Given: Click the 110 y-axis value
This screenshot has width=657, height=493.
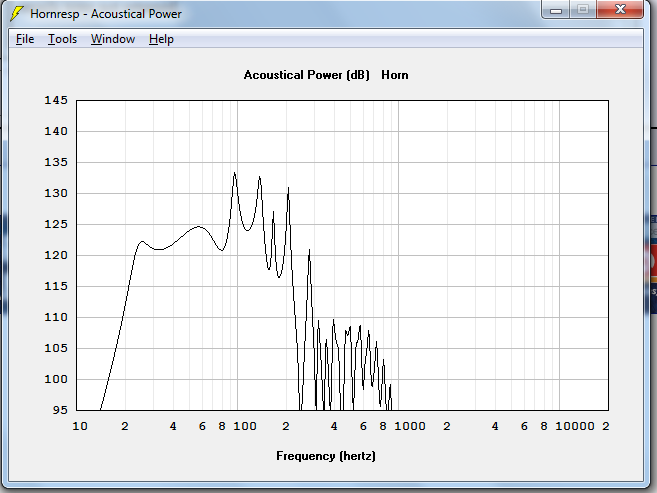Looking at the screenshot, I should pyautogui.click(x=56, y=317).
